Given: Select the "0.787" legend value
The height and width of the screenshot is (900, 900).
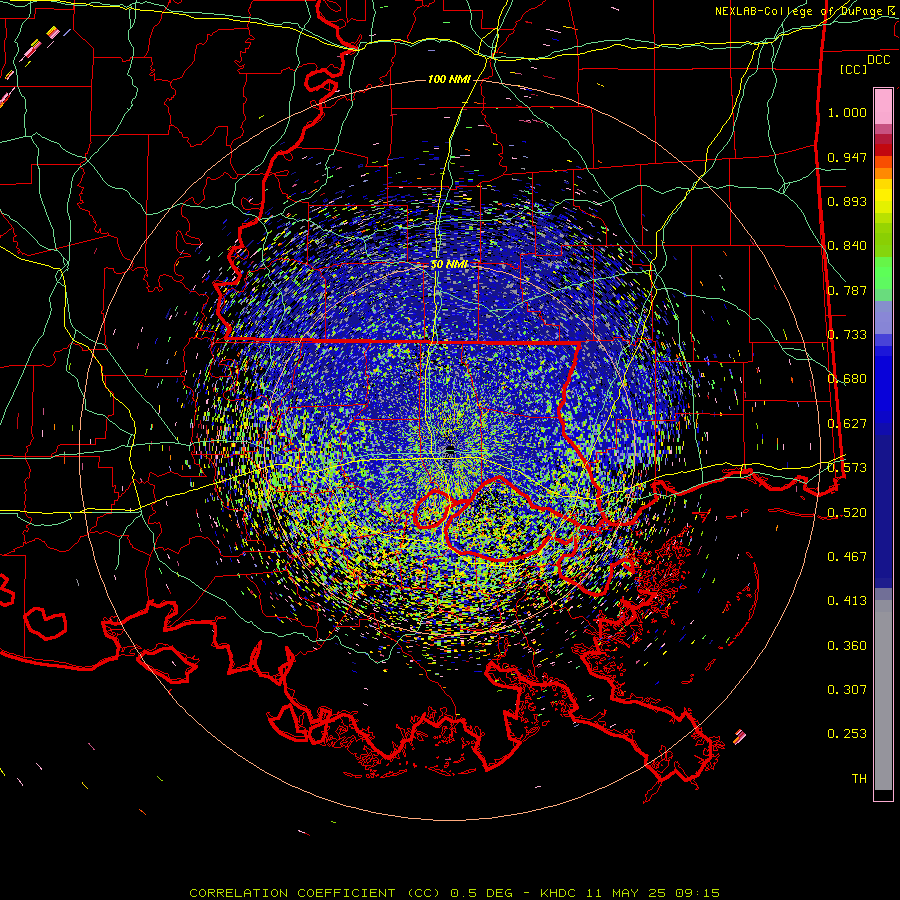Looking at the screenshot, I should tap(847, 290).
